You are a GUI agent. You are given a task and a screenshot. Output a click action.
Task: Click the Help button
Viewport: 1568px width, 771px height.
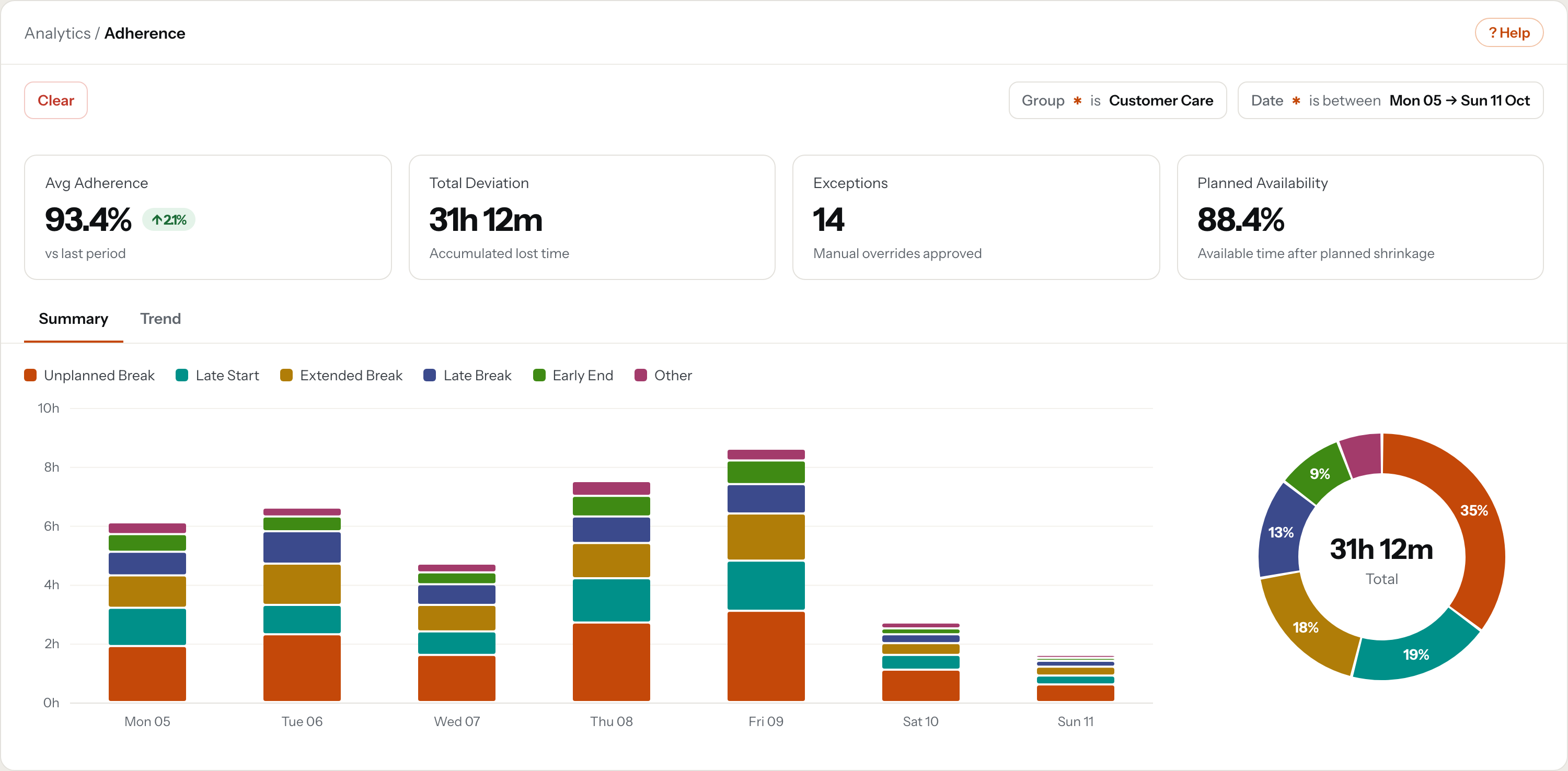[x=1508, y=33]
